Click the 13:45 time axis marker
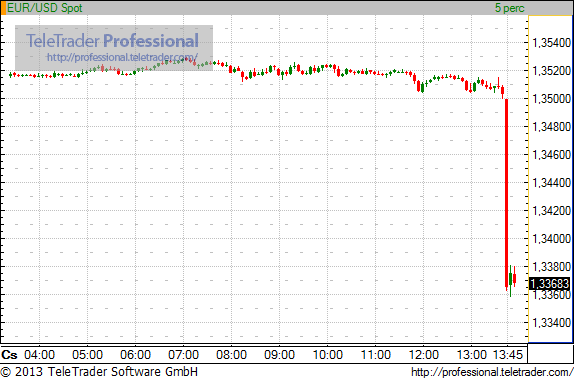This screenshot has width=574, height=381. tap(507, 355)
